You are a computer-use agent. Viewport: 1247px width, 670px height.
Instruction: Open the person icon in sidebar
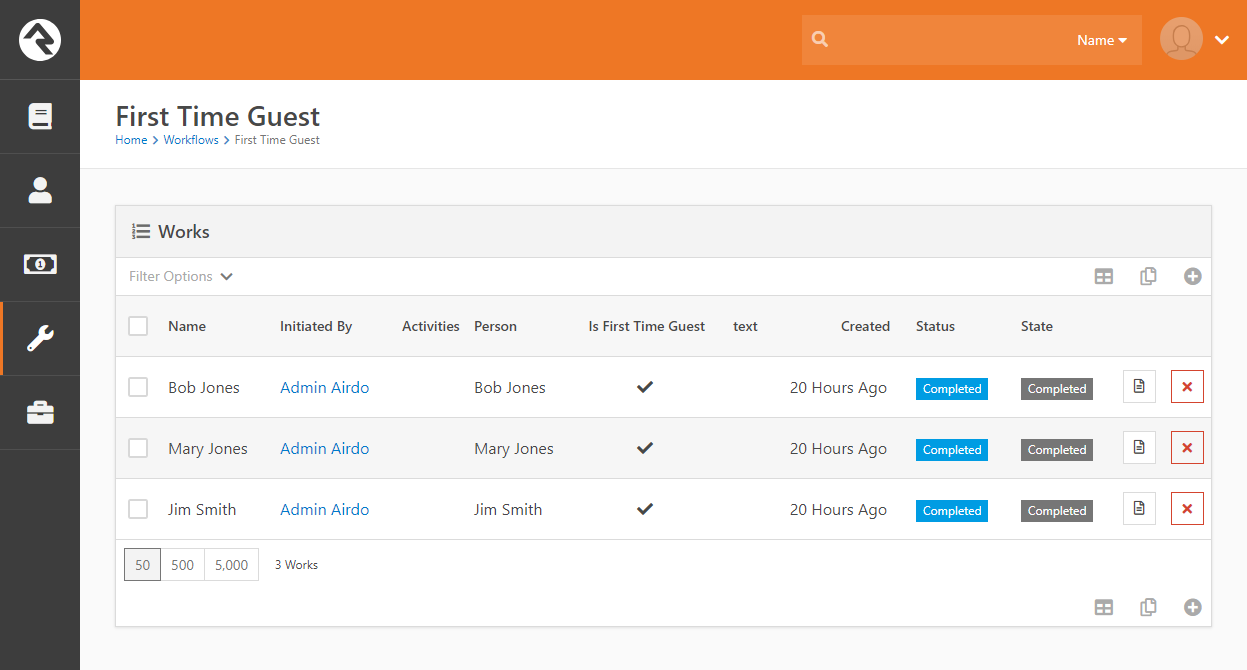pyautogui.click(x=40, y=190)
